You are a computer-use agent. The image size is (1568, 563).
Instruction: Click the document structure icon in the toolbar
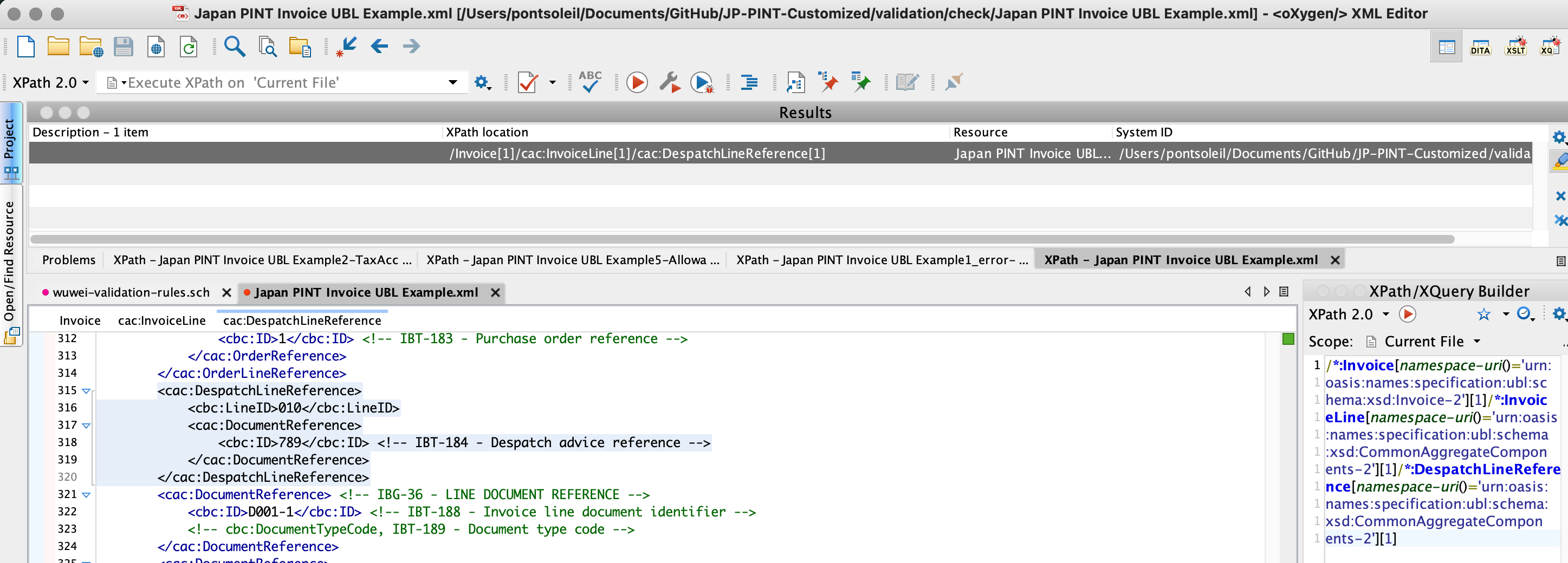[795, 82]
